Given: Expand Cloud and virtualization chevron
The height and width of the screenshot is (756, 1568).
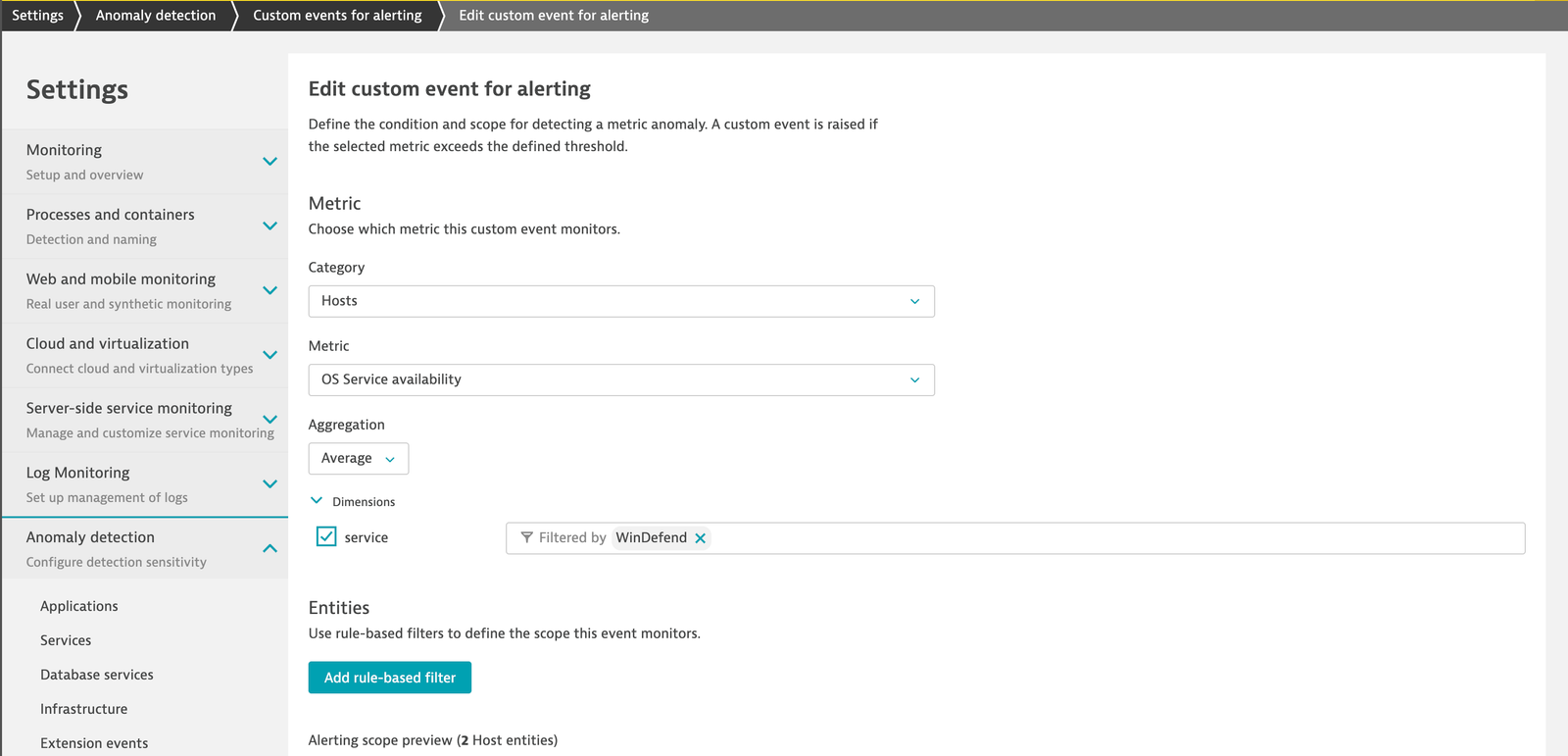Looking at the screenshot, I should pos(270,355).
